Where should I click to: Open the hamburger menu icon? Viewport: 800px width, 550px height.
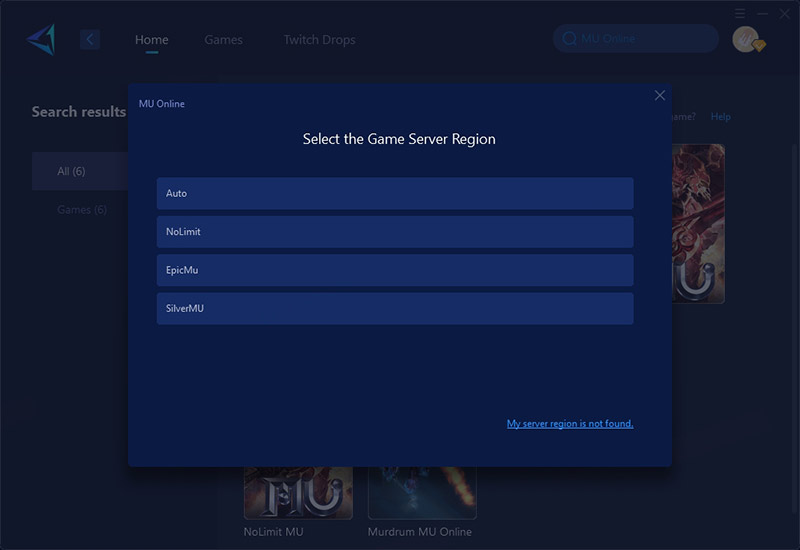tap(740, 14)
